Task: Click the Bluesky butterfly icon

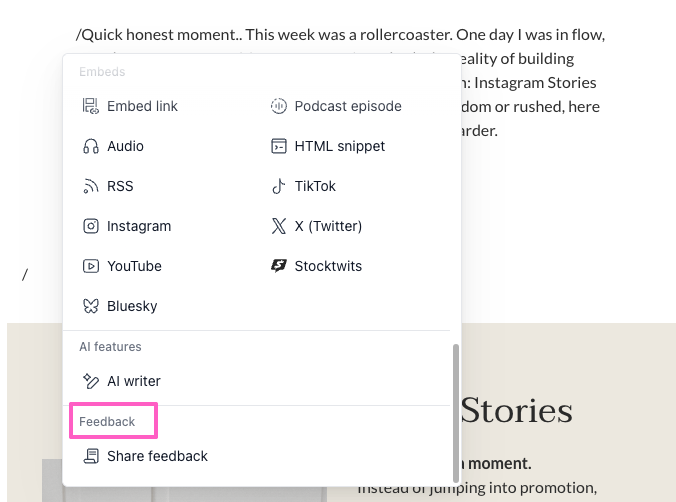Action: pos(91,306)
